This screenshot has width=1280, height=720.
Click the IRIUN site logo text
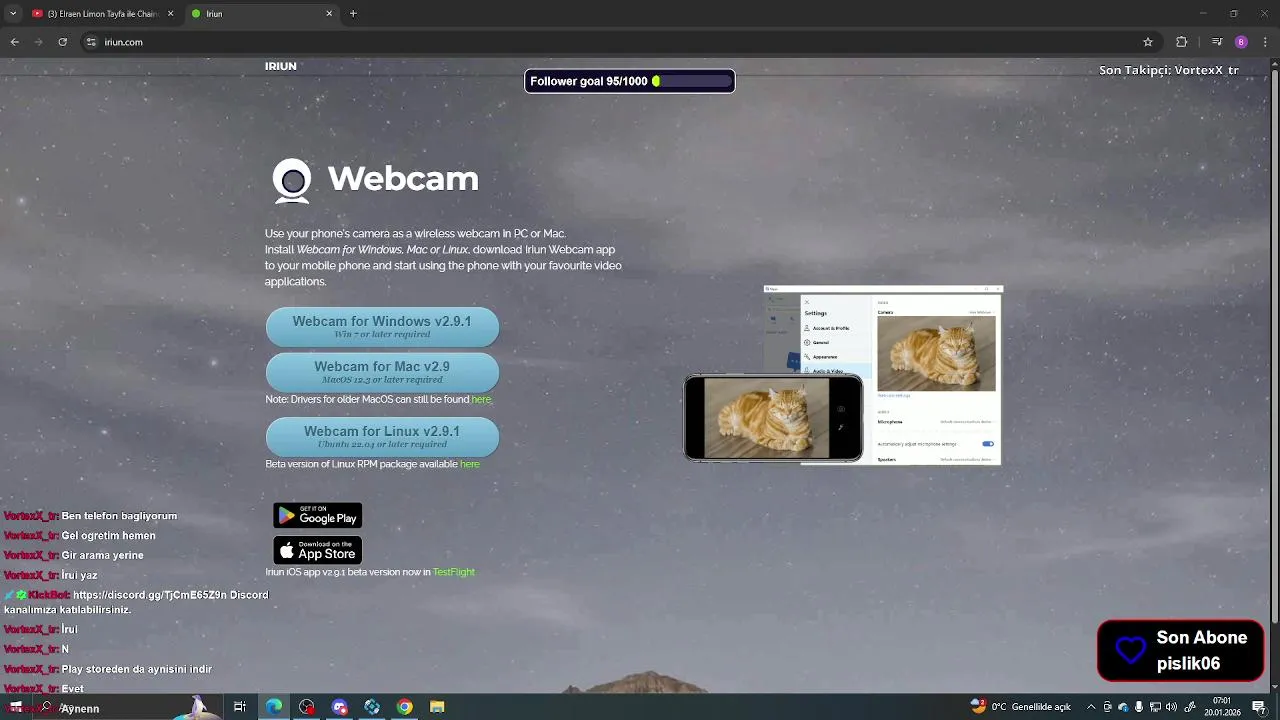coord(281,66)
